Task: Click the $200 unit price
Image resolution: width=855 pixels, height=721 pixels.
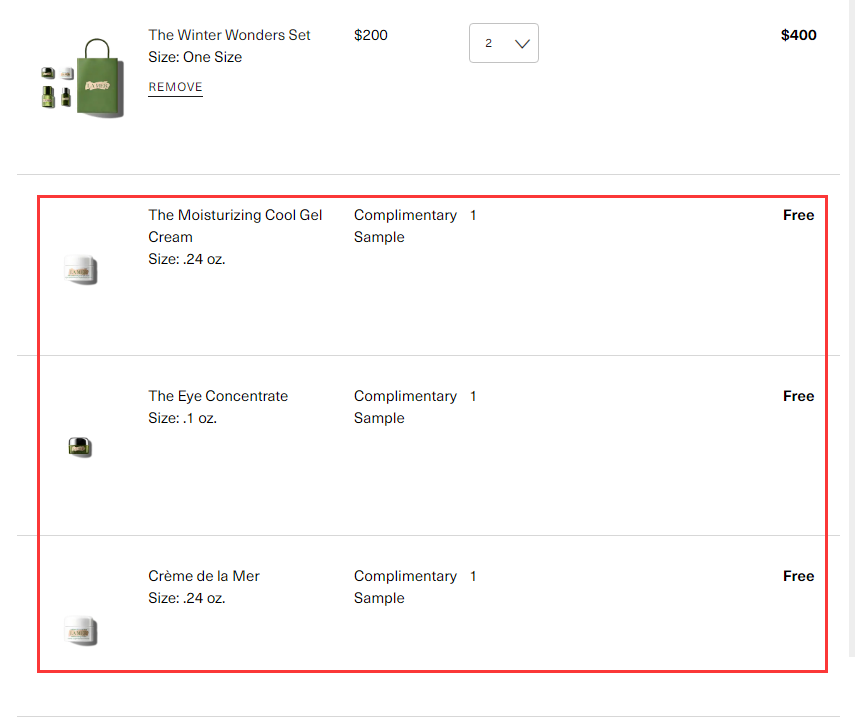Action: tap(370, 35)
